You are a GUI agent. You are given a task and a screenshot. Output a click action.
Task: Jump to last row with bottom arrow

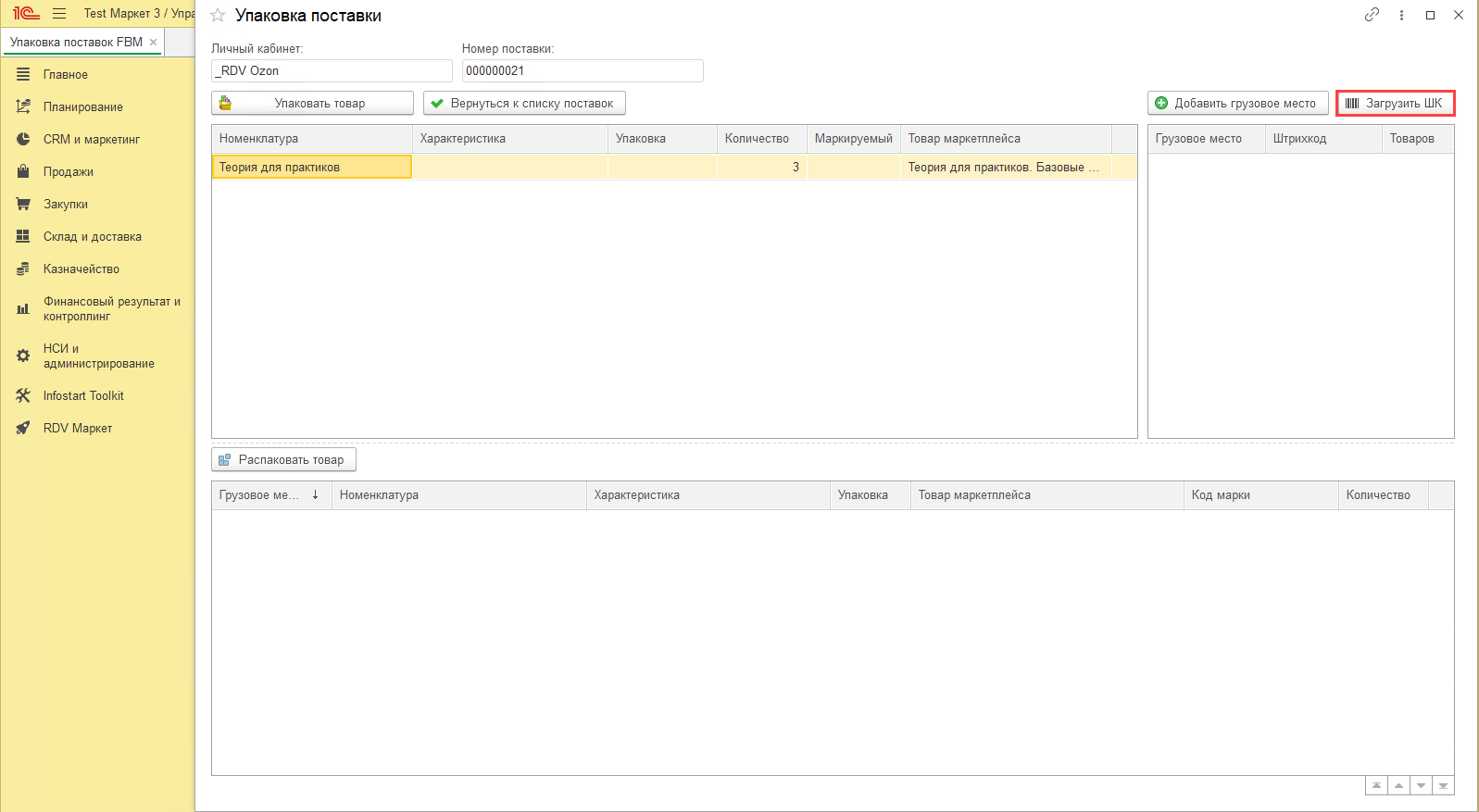1443,786
